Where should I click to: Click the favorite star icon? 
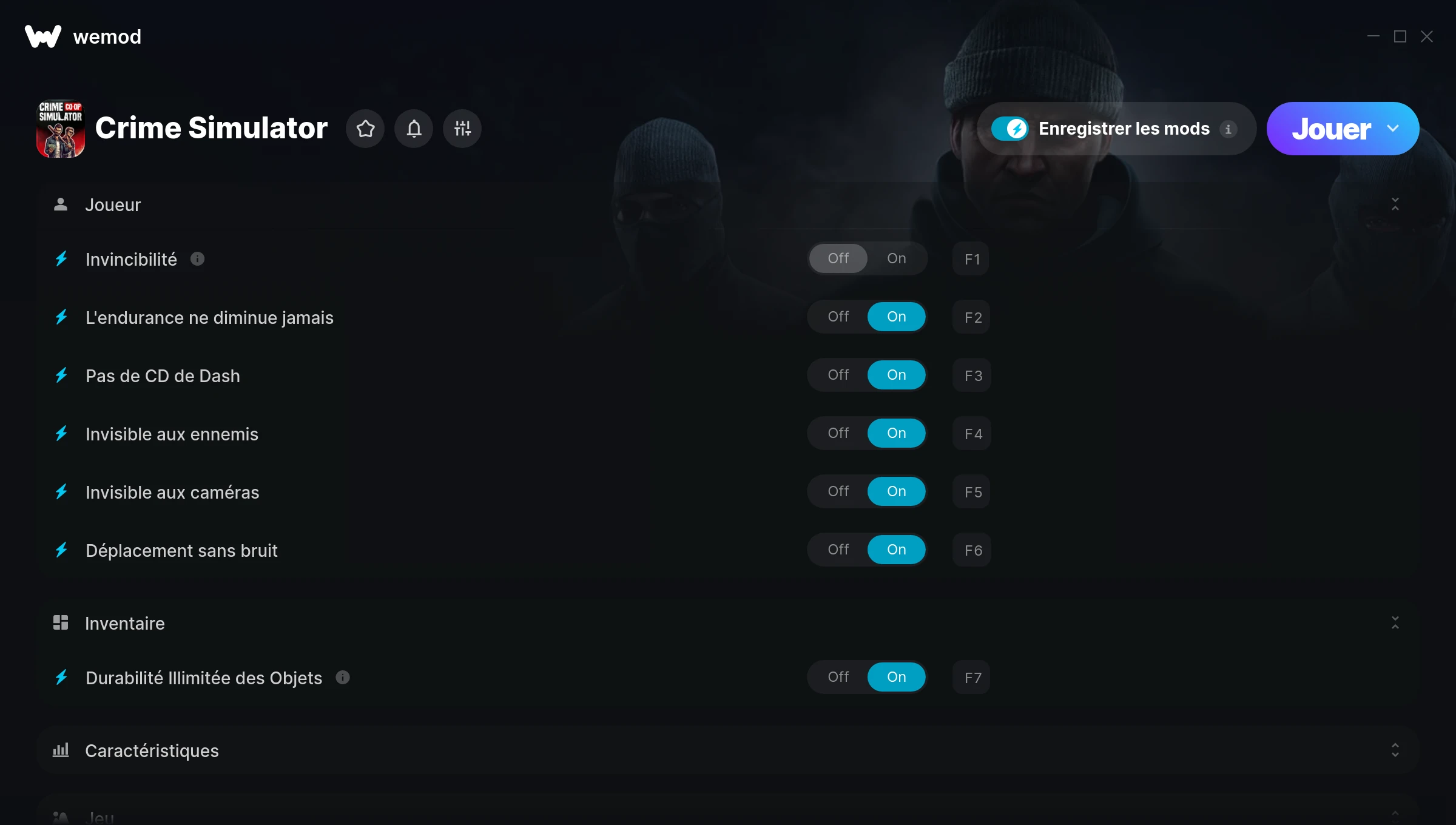click(x=365, y=129)
